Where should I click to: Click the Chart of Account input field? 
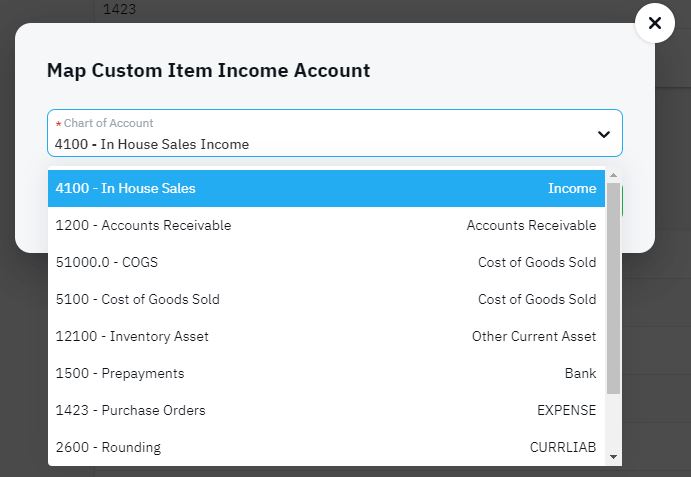tap(334, 133)
